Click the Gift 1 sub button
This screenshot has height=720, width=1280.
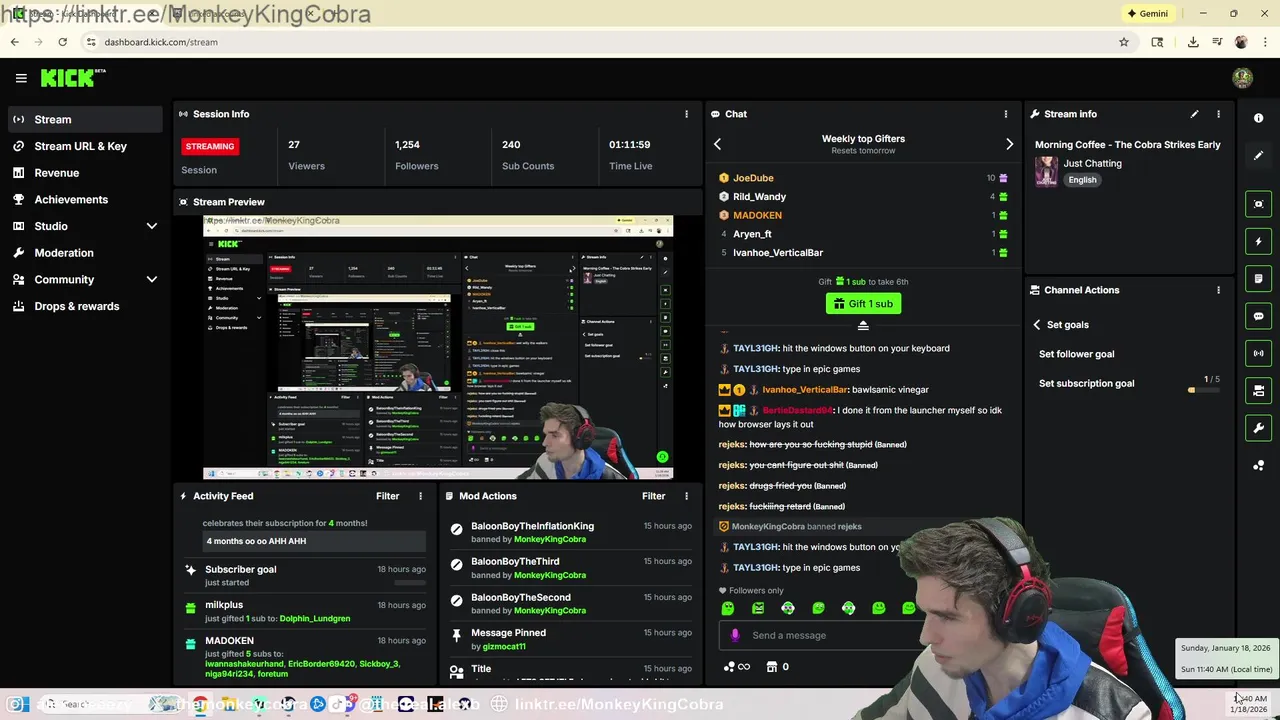(x=863, y=304)
